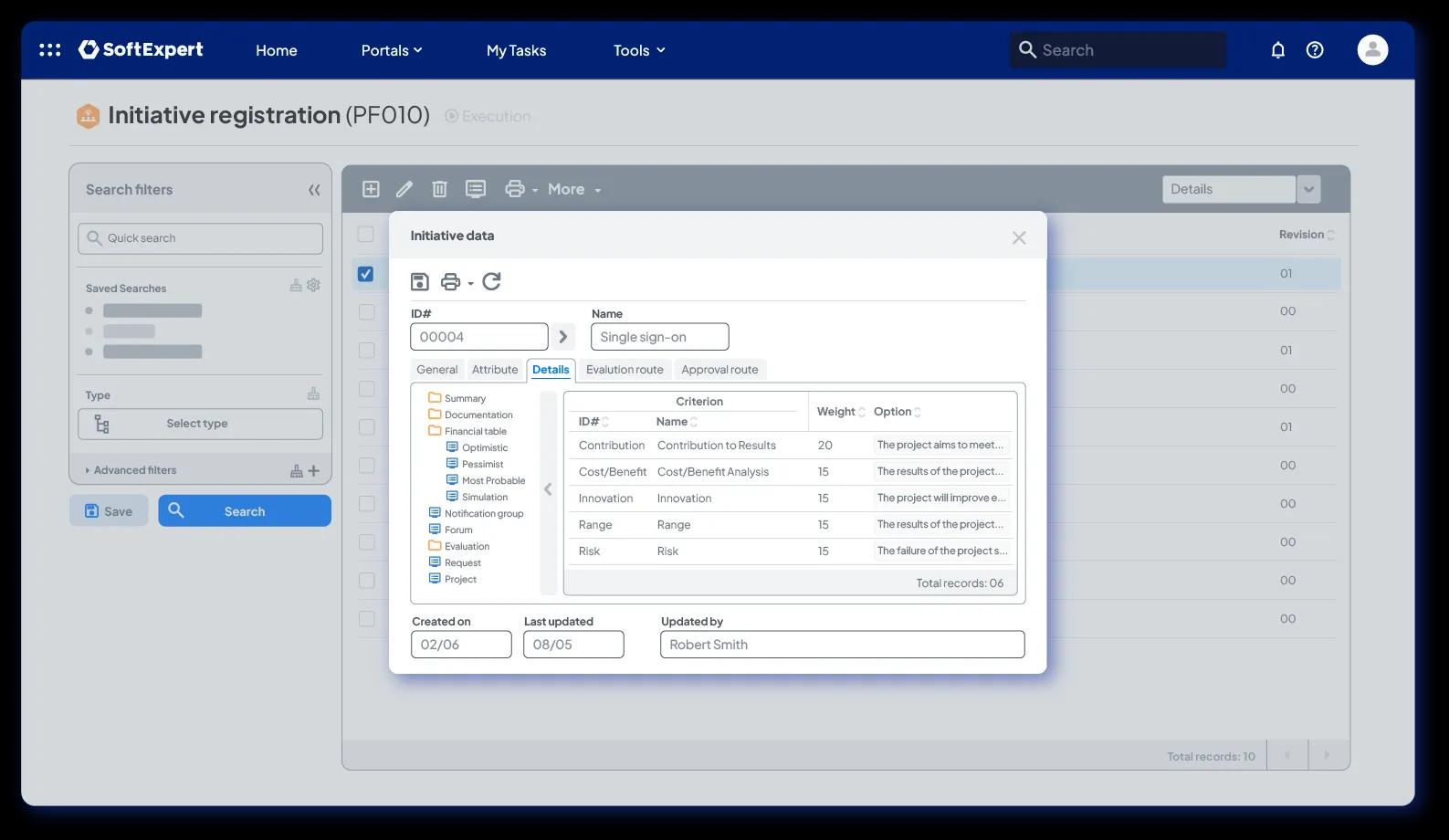Expand the Advanced filters section
1449x840 pixels.
(x=131, y=470)
